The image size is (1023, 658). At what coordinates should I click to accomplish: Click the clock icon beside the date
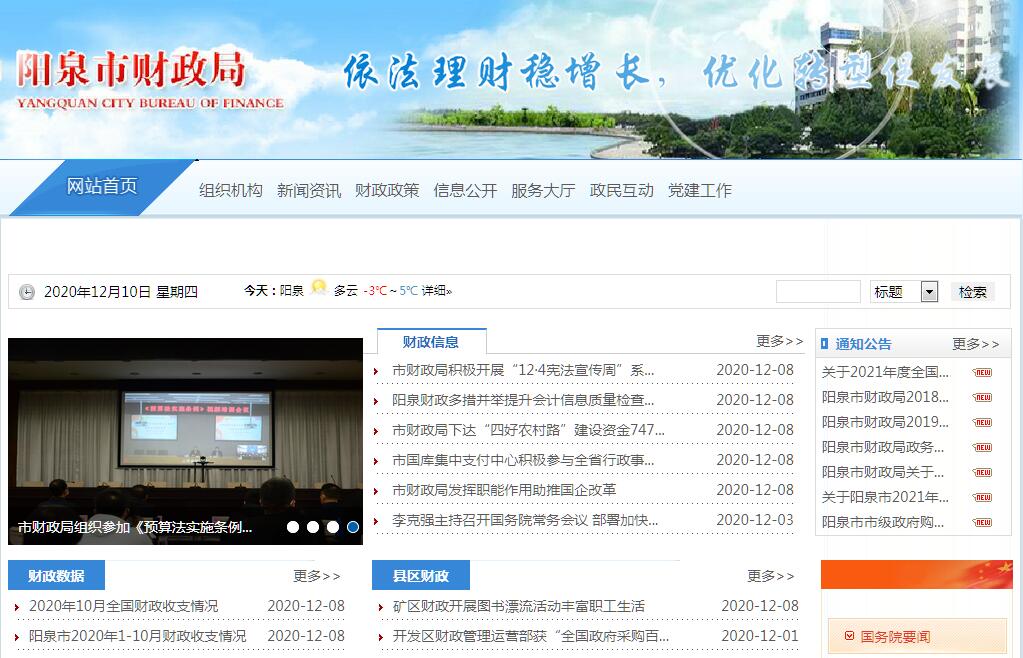[x=27, y=292]
